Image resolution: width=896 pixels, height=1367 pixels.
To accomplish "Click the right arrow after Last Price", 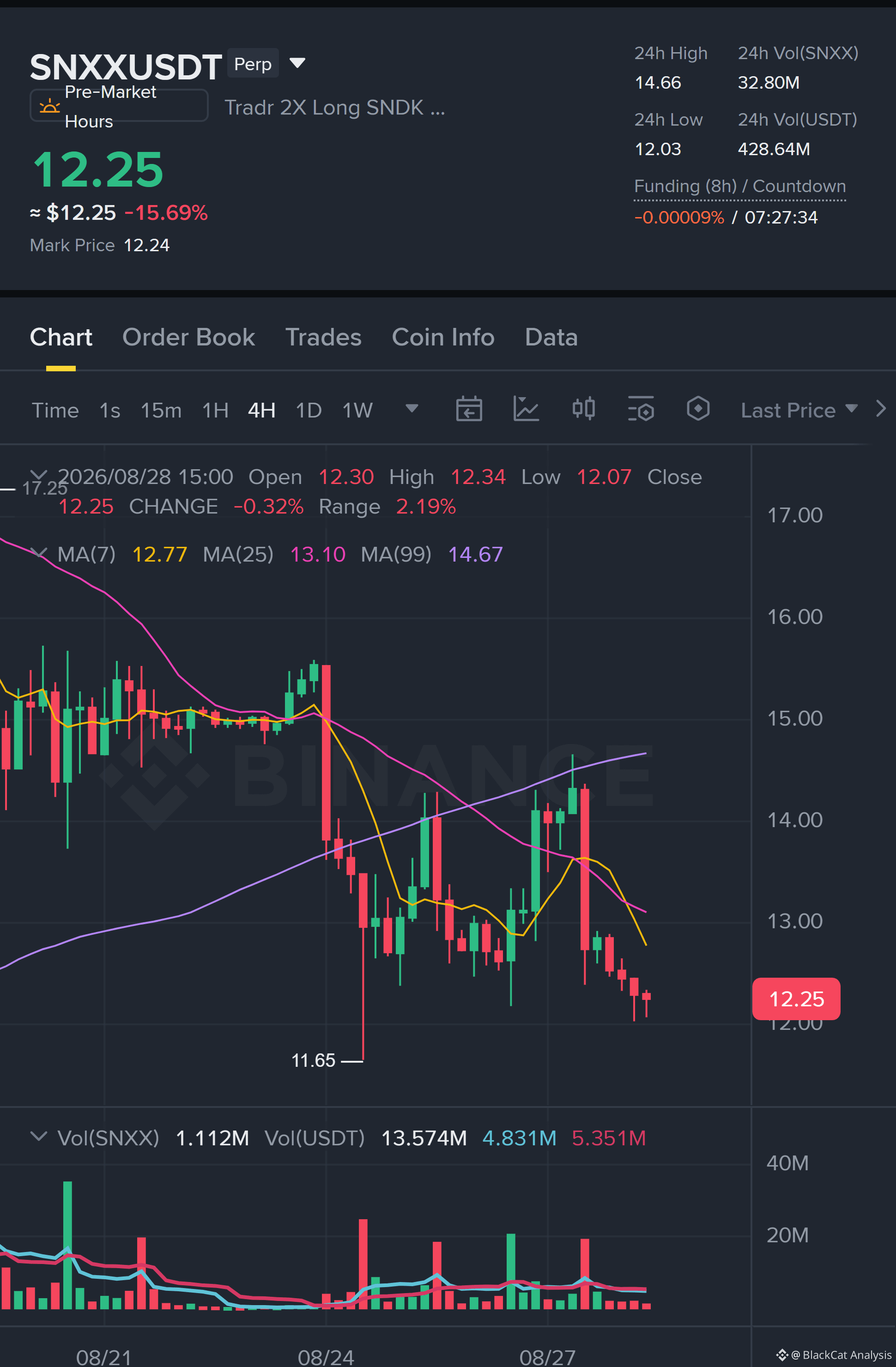I will tap(881, 409).
